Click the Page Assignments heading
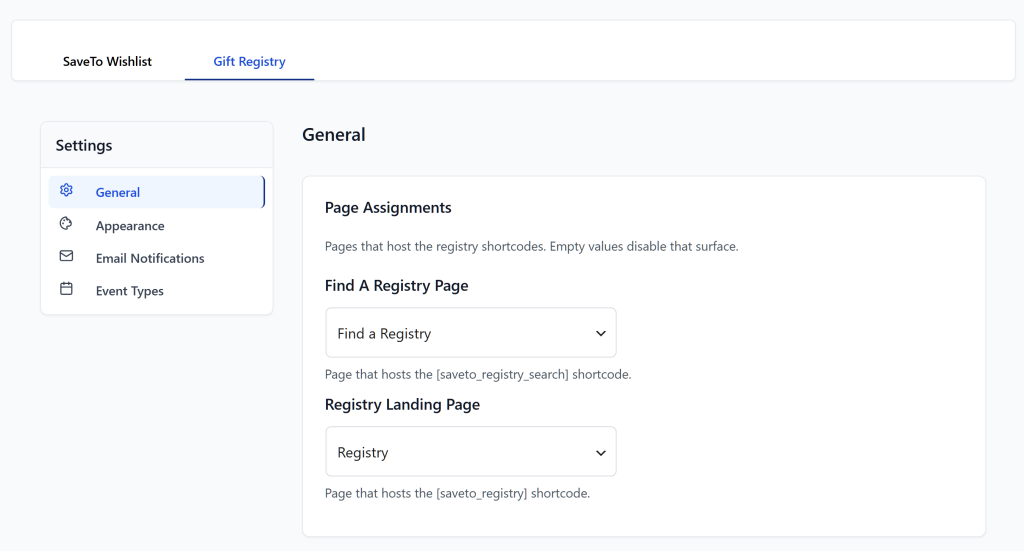The height and width of the screenshot is (551, 1024). [388, 208]
